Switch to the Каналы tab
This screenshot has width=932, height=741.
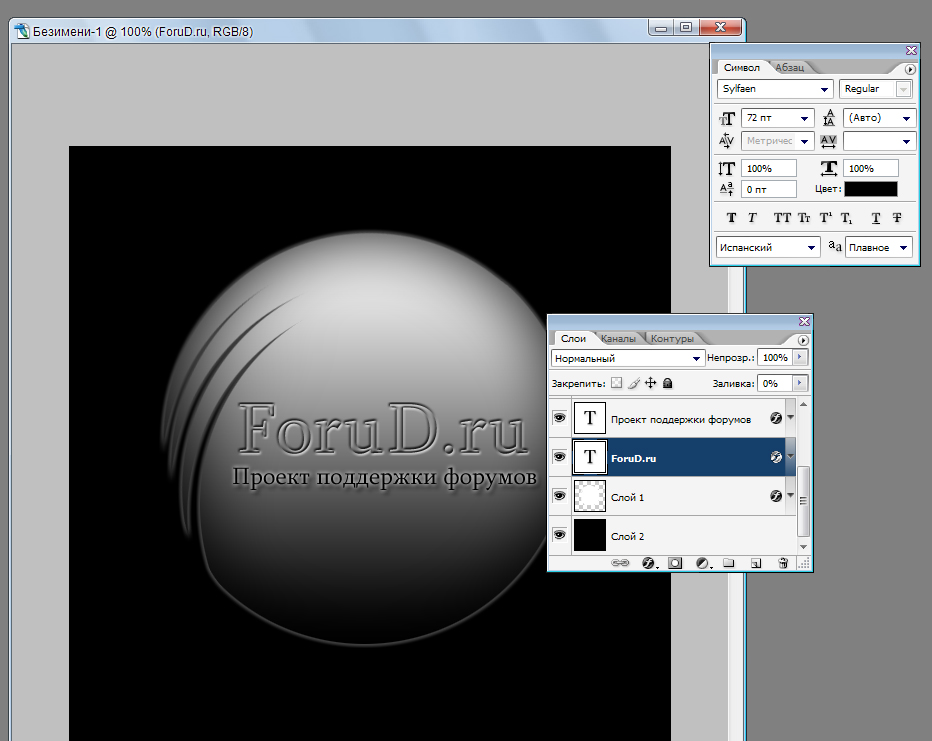pos(618,339)
